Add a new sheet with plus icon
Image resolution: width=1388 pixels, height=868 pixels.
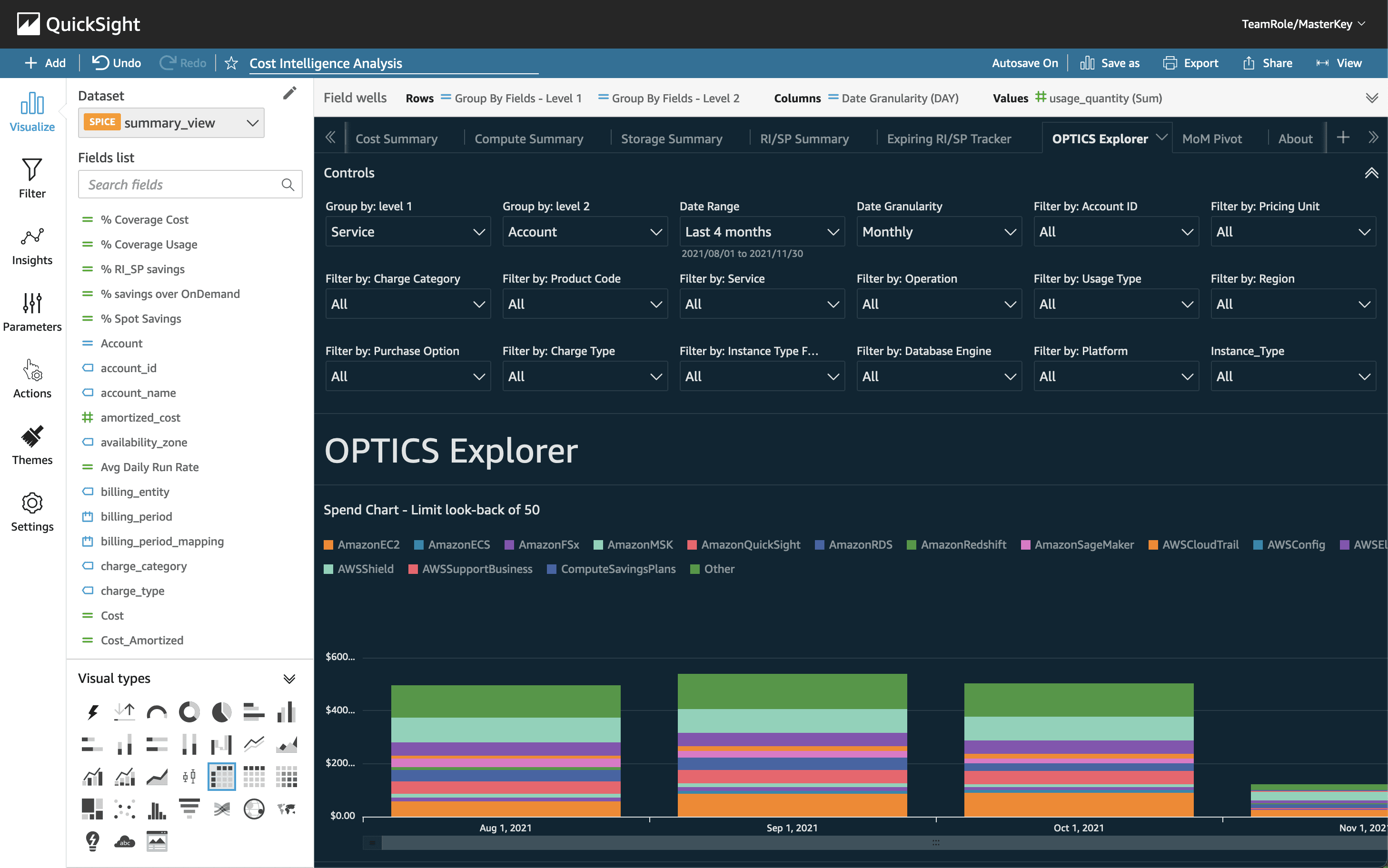1343,137
